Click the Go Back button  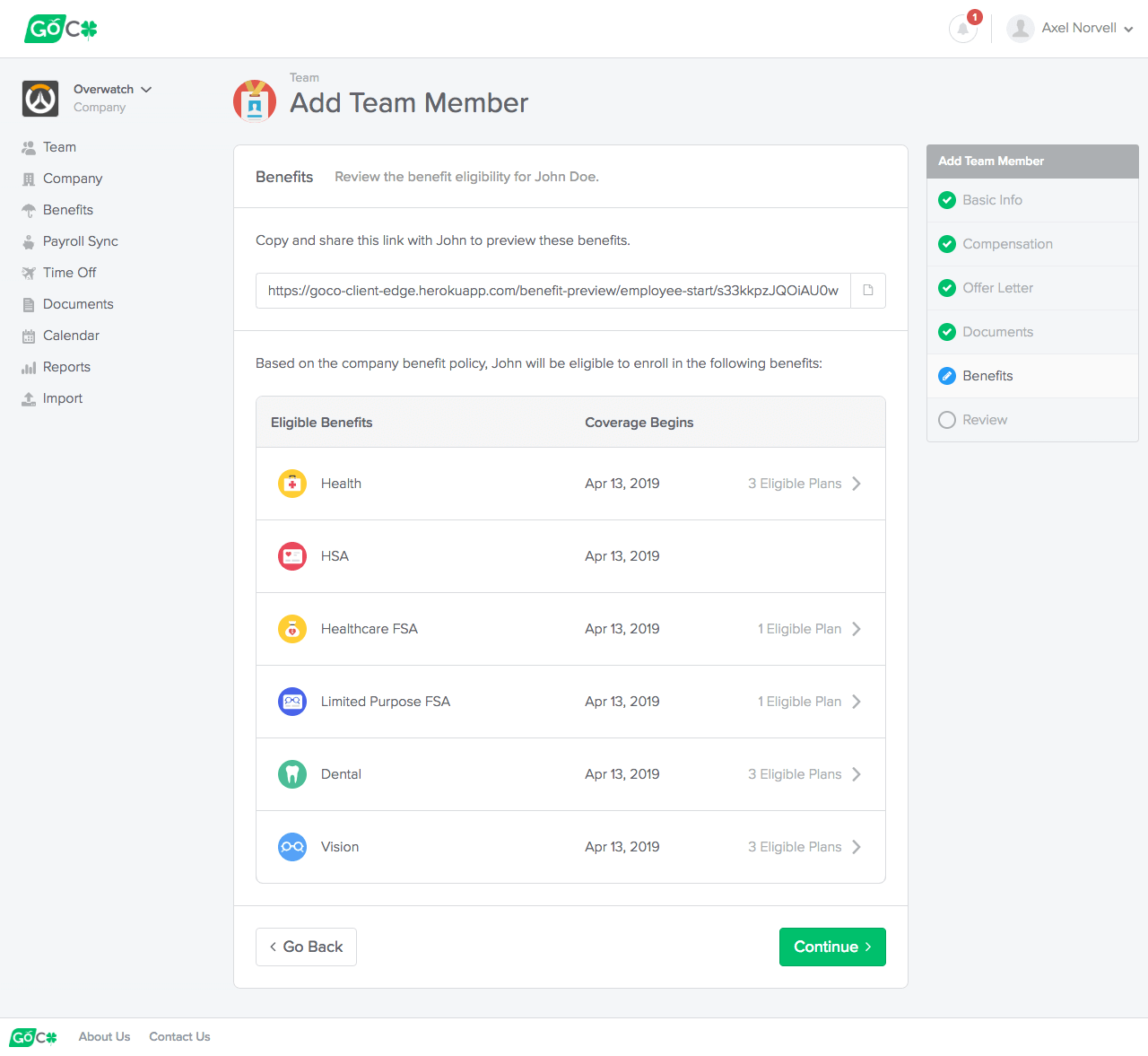(x=306, y=947)
